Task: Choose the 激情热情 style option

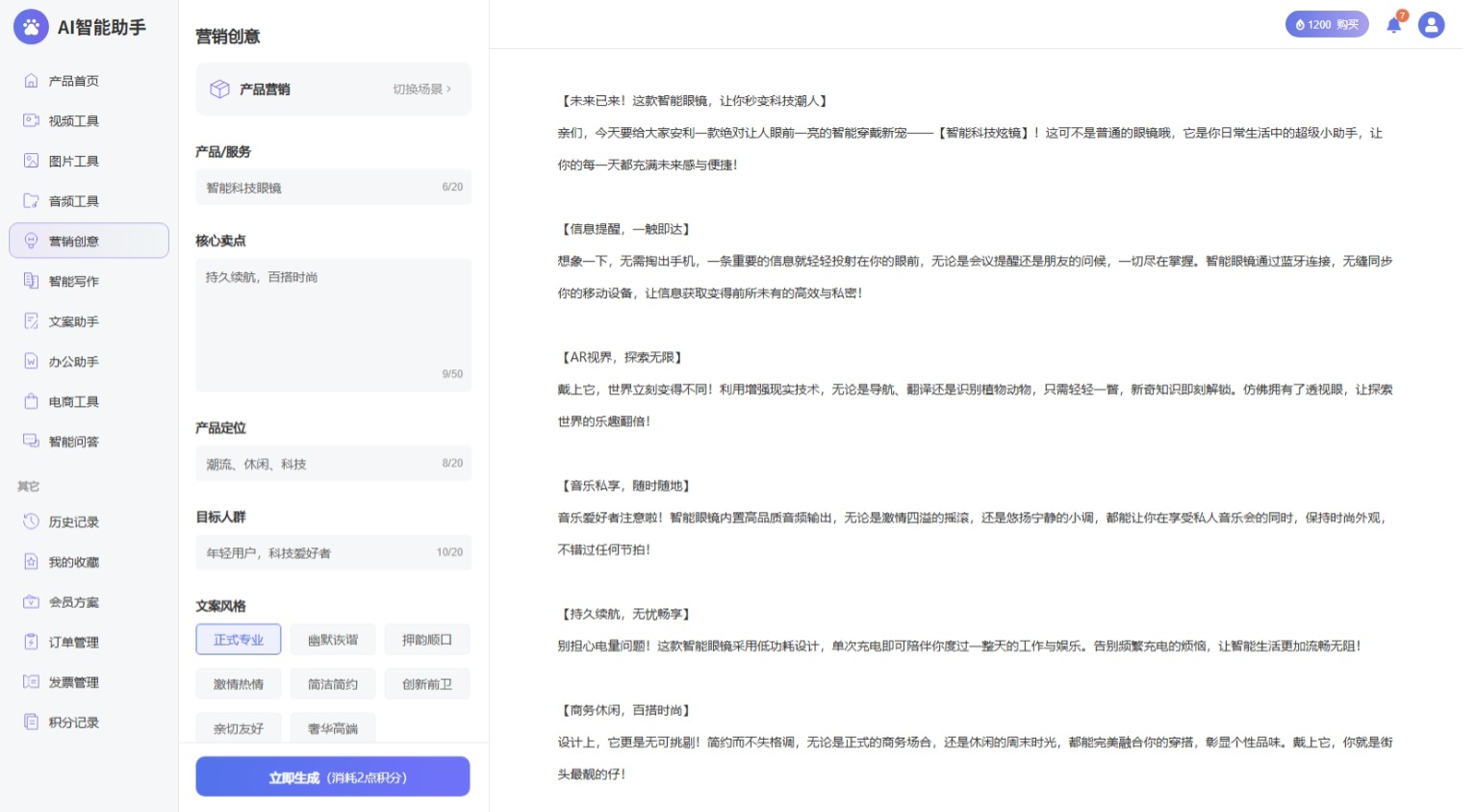Action: click(x=239, y=684)
